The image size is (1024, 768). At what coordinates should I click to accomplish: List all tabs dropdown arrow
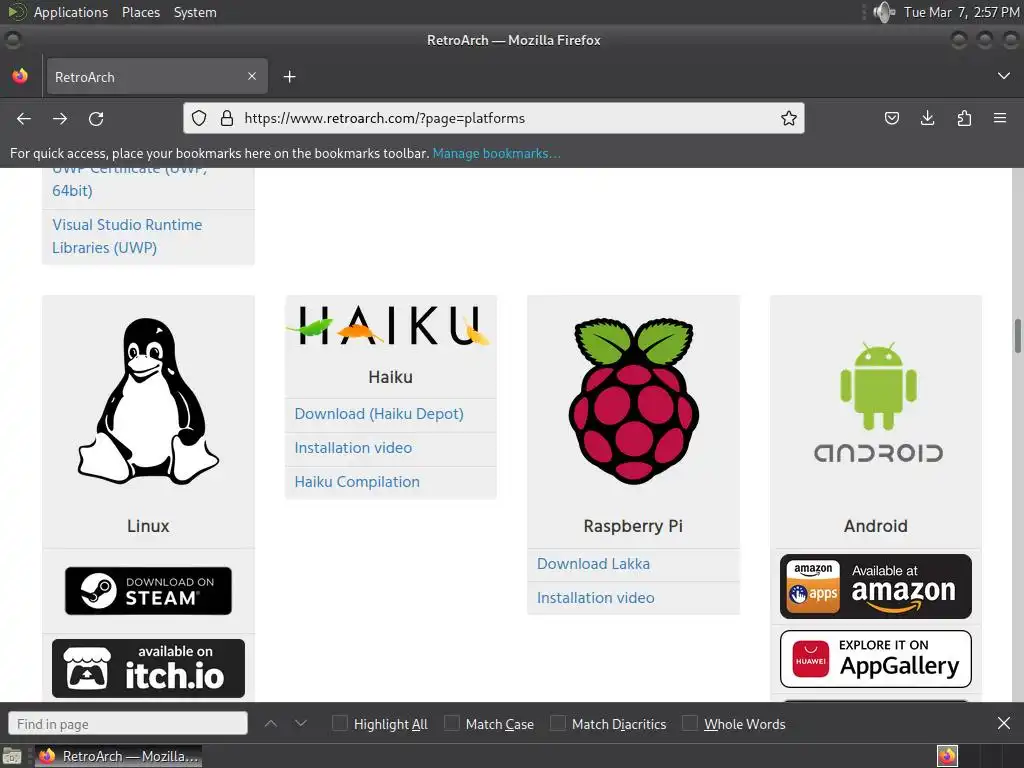(x=1004, y=76)
